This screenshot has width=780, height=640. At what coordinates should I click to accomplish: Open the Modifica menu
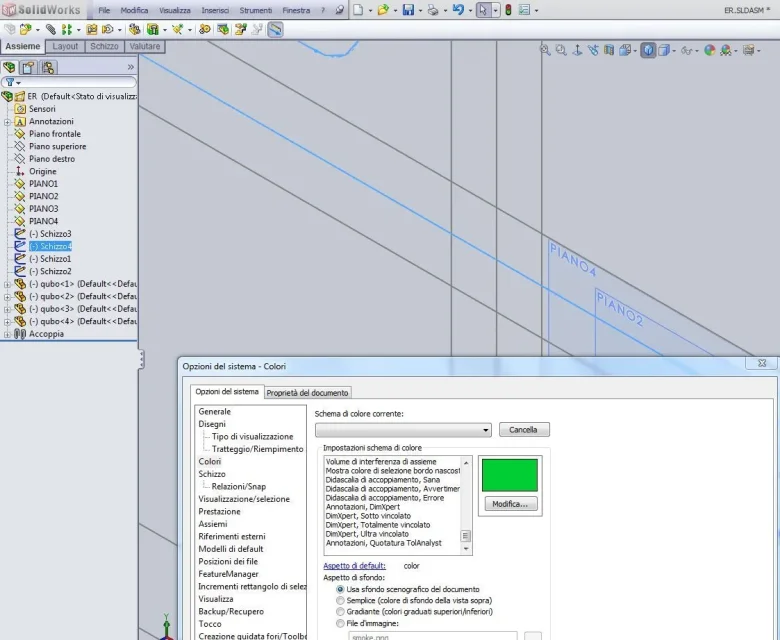click(x=134, y=10)
